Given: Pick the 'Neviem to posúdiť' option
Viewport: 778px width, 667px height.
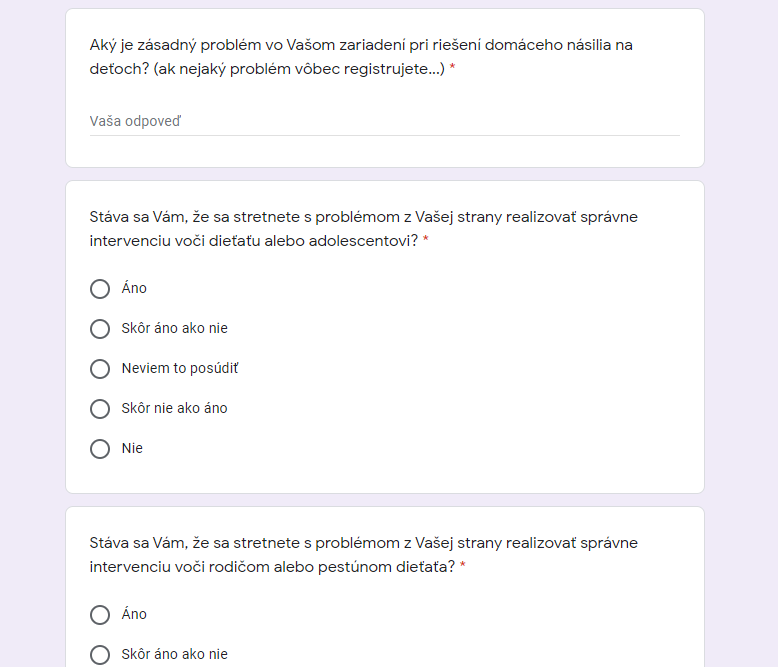Looking at the screenshot, I should [x=100, y=369].
